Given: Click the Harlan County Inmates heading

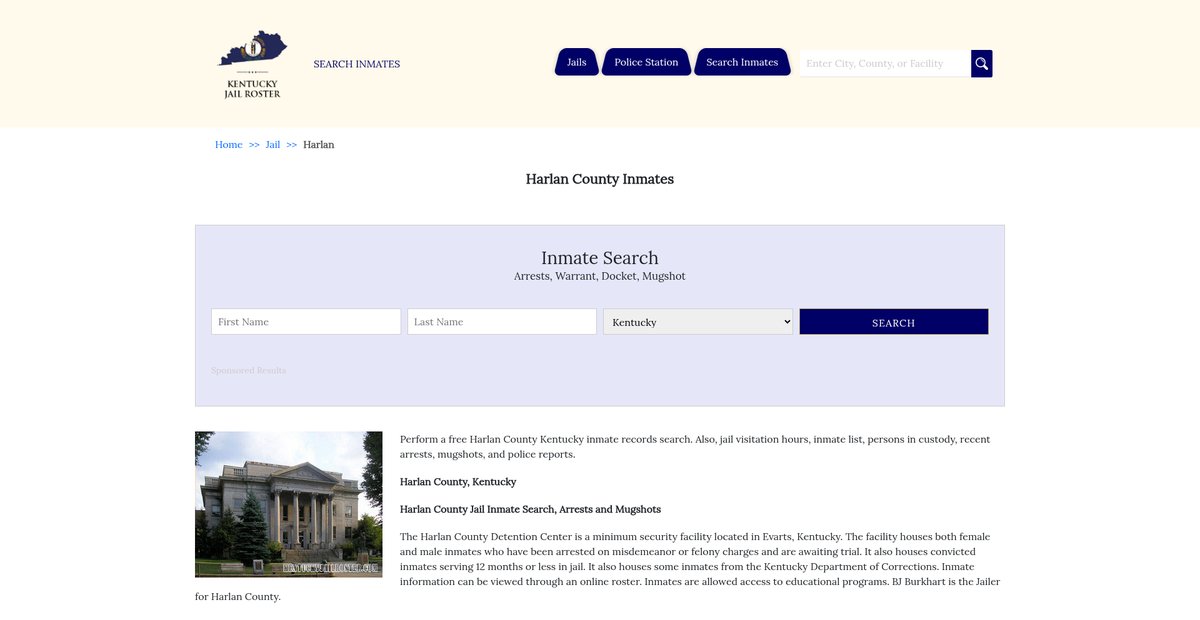Looking at the screenshot, I should [600, 179].
